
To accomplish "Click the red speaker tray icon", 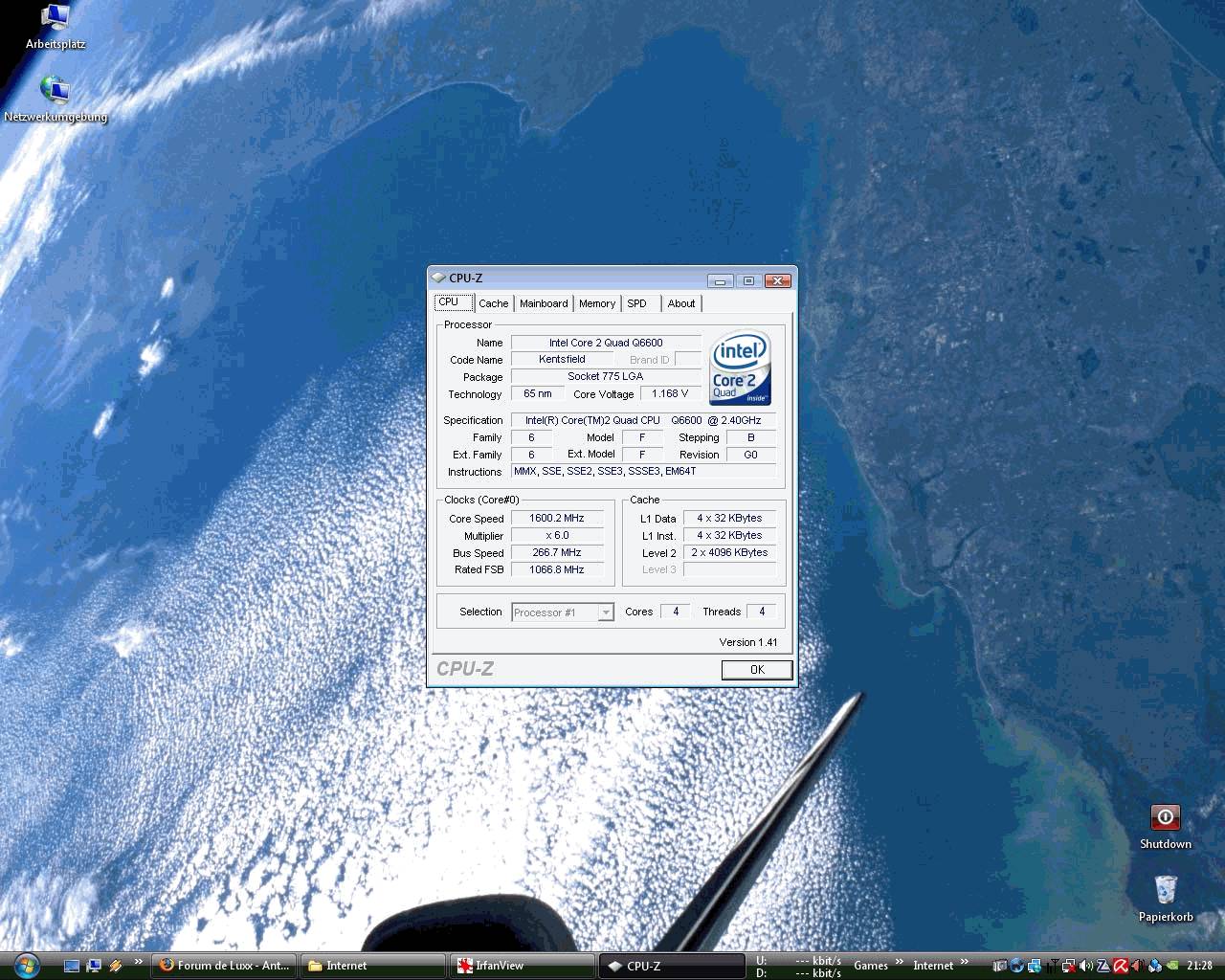I will coord(1138,966).
